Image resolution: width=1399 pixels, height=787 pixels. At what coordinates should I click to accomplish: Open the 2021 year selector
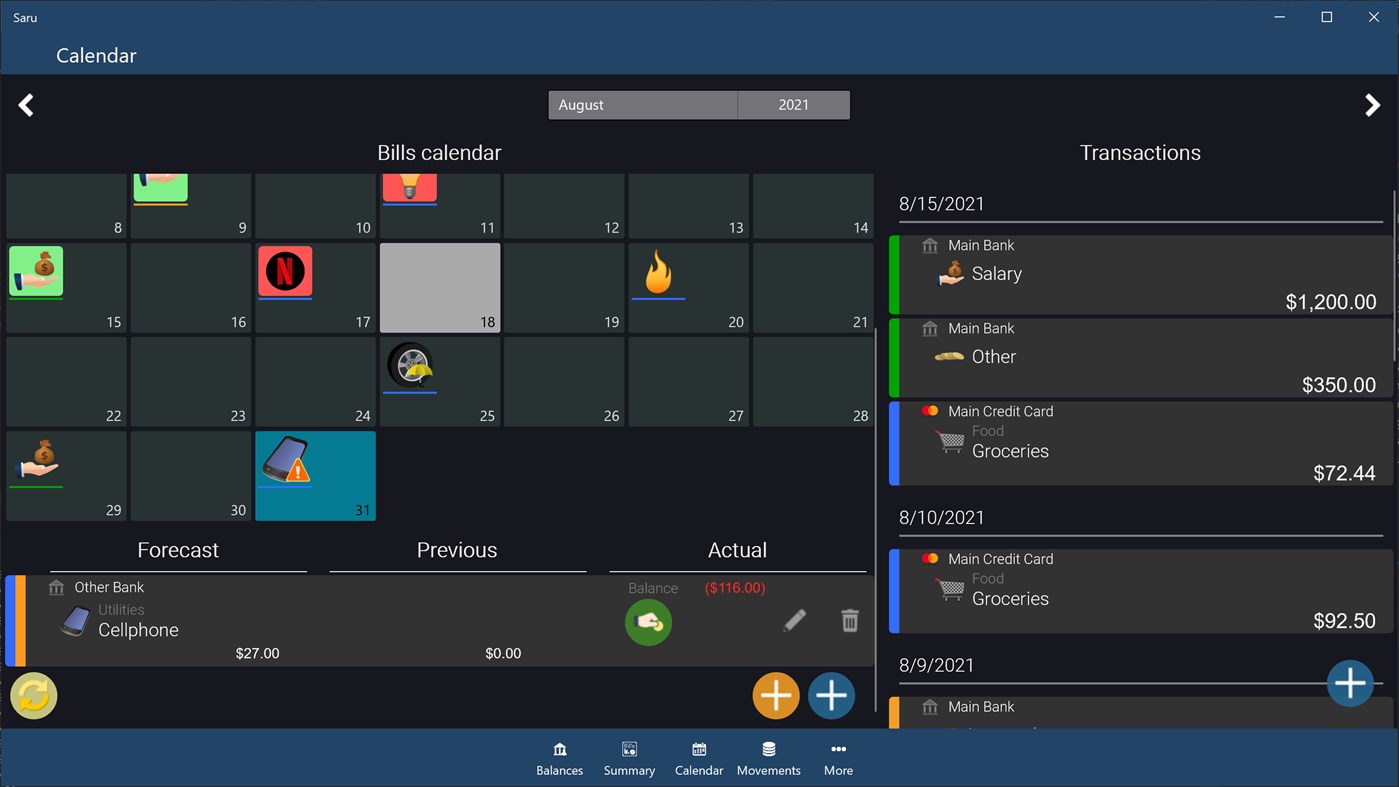pos(793,104)
